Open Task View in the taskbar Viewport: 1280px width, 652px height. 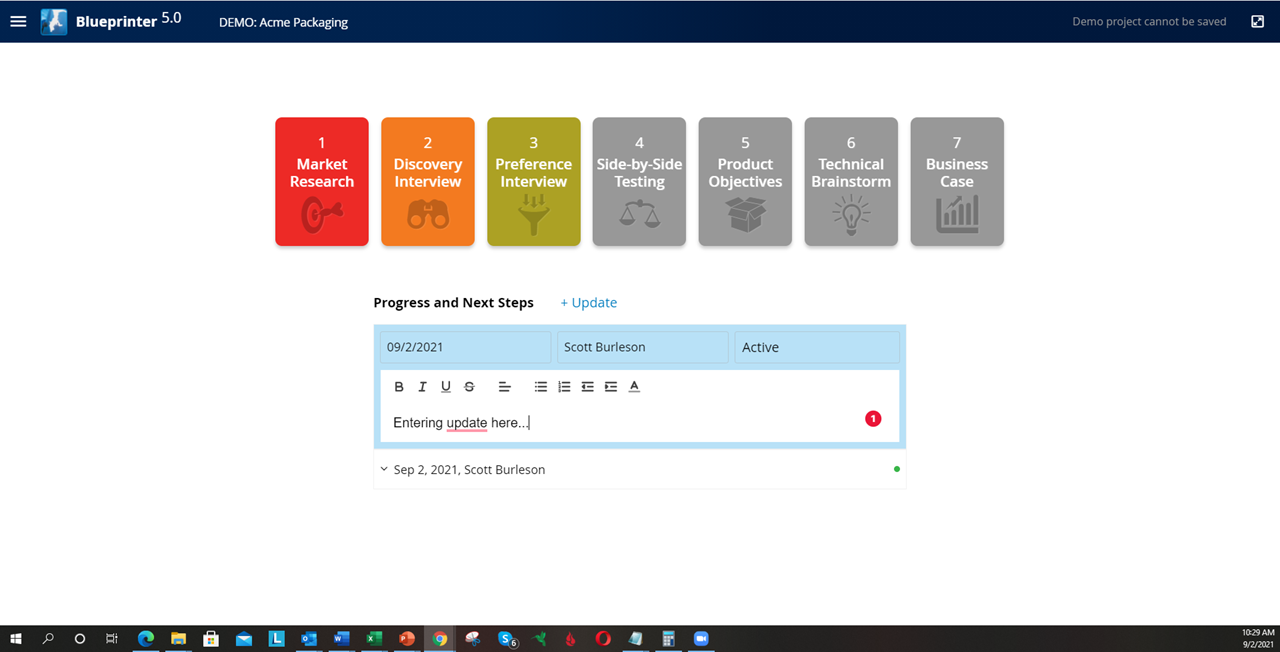[112, 638]
